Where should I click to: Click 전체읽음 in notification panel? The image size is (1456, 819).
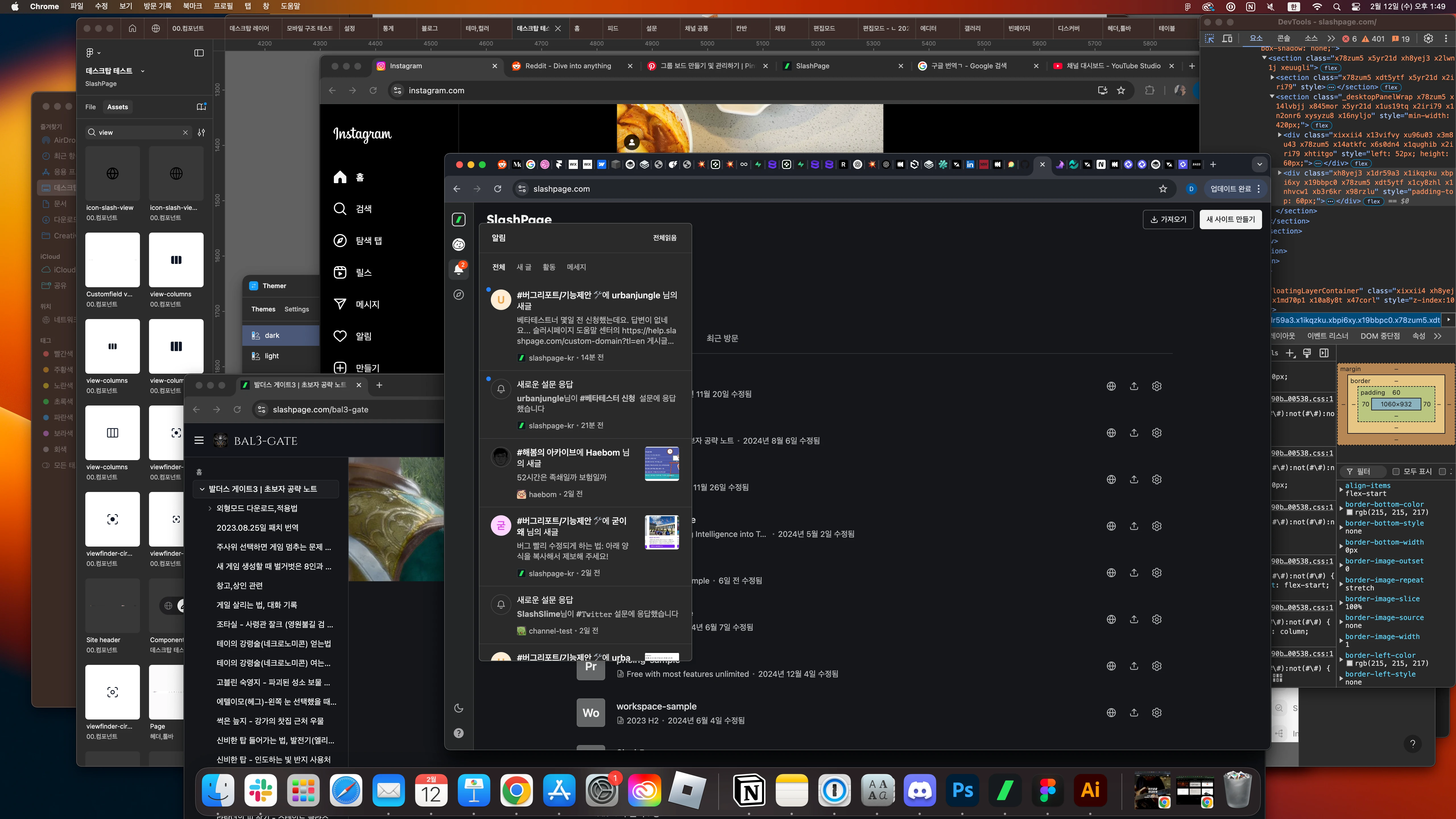(664, 238)
